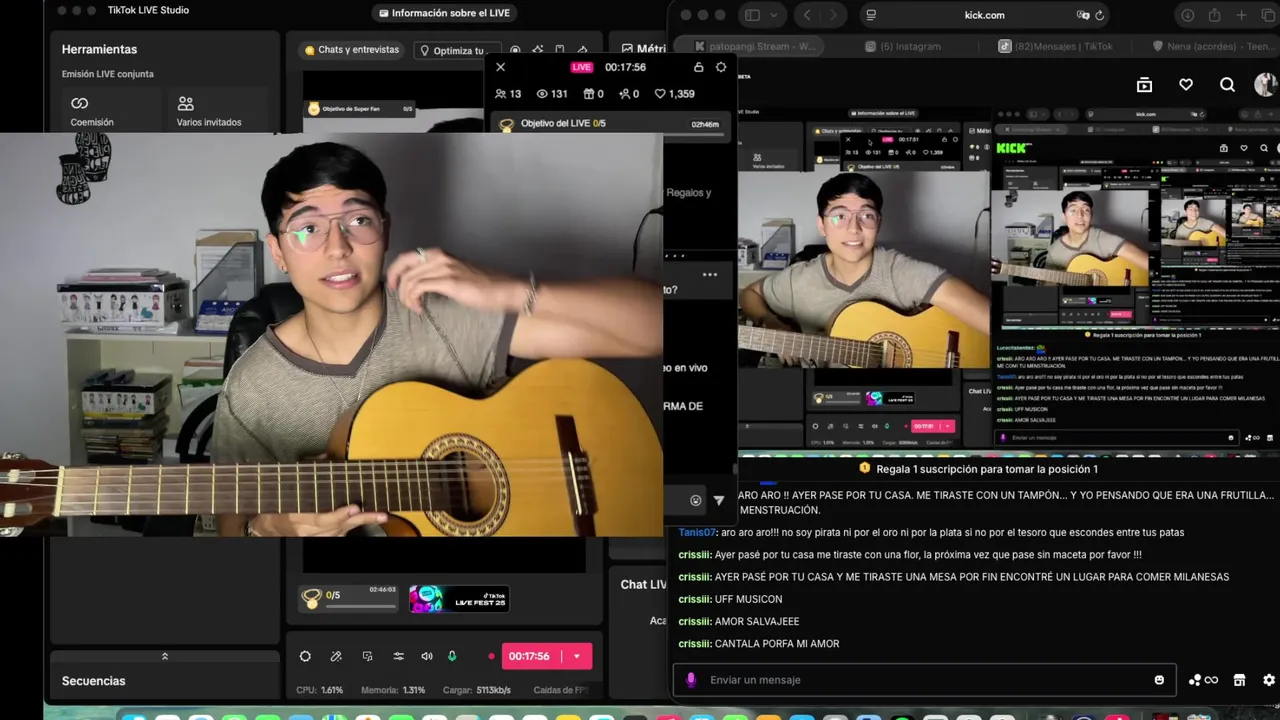Open Kick following heart icon
This screenshot has width=1280, height=720.
tap(1186, 85)
